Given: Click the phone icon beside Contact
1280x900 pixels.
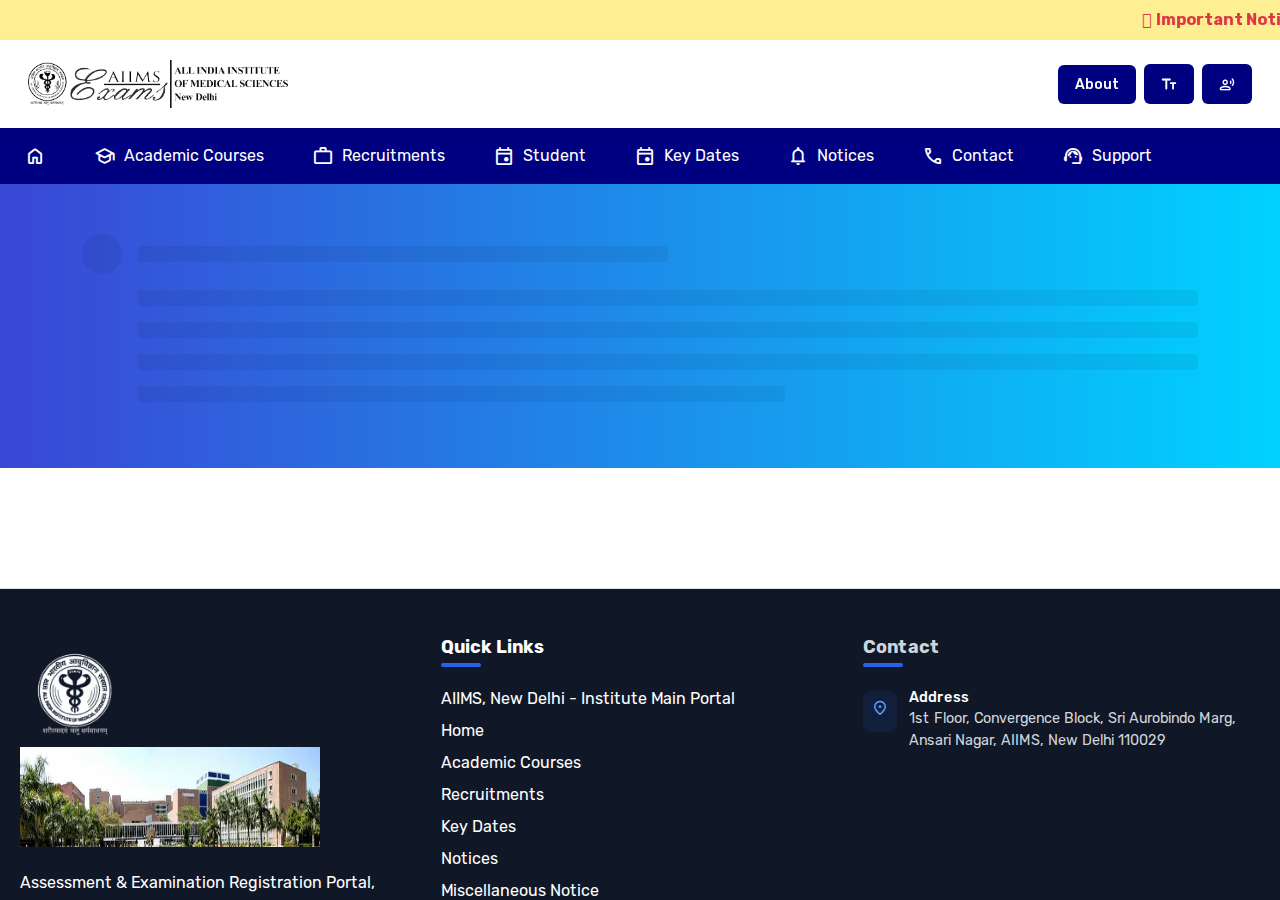Looking at the screenshot, I should point(933,156).
